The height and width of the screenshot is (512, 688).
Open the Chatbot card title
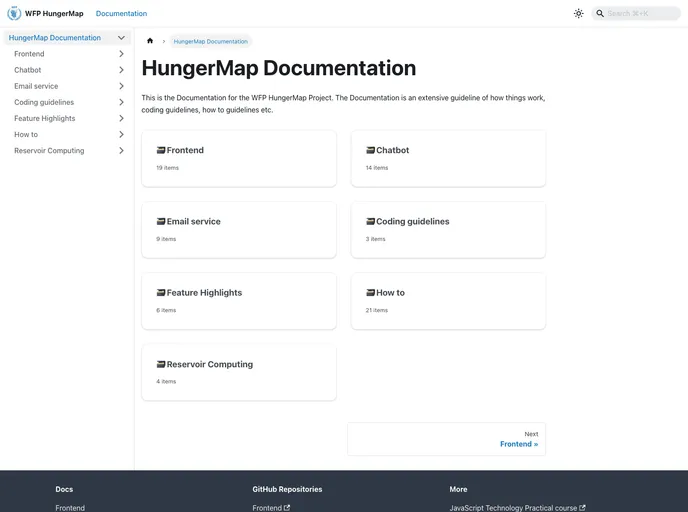coord(393,150)
